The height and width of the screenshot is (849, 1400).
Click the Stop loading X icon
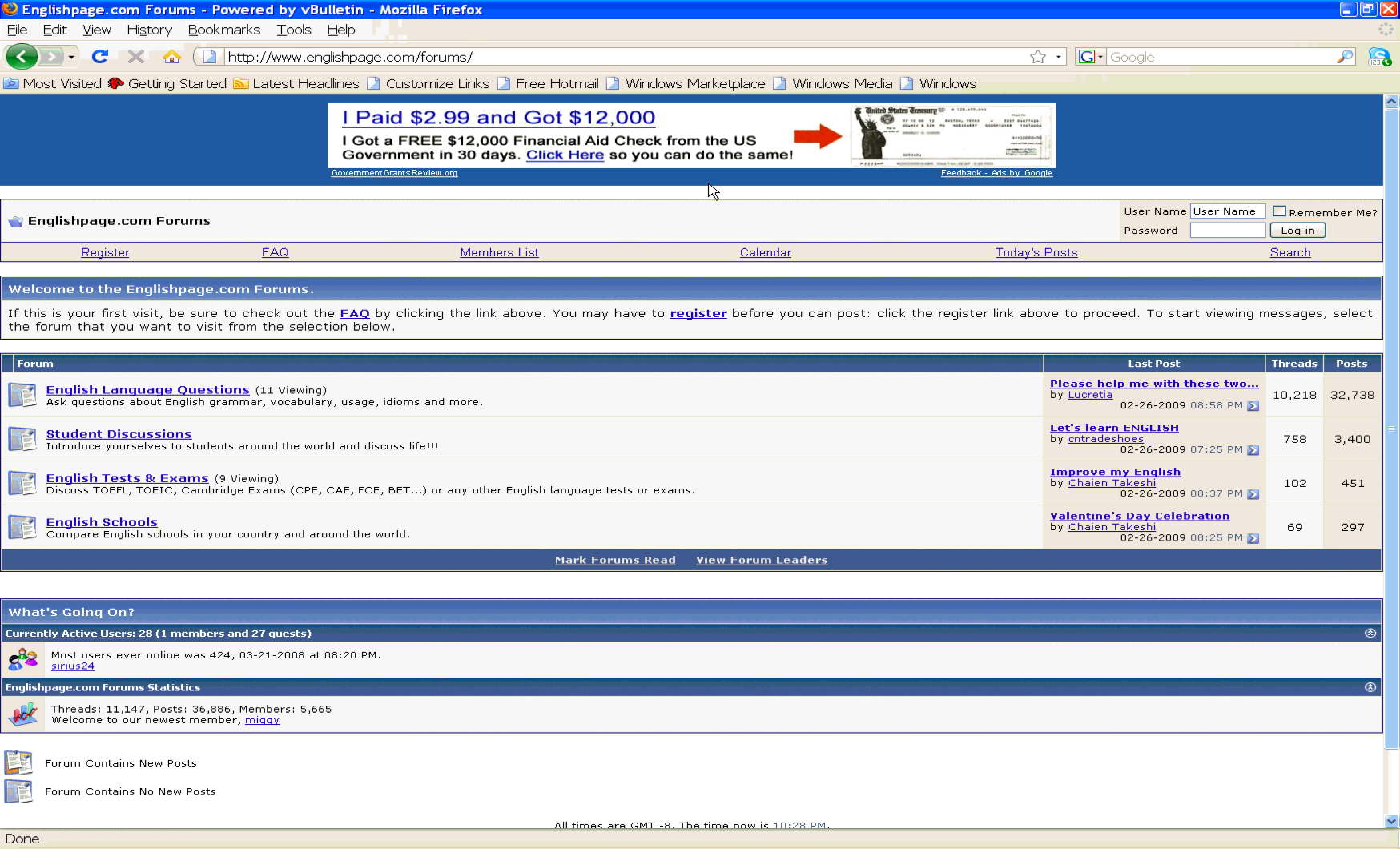pos(136,57)
